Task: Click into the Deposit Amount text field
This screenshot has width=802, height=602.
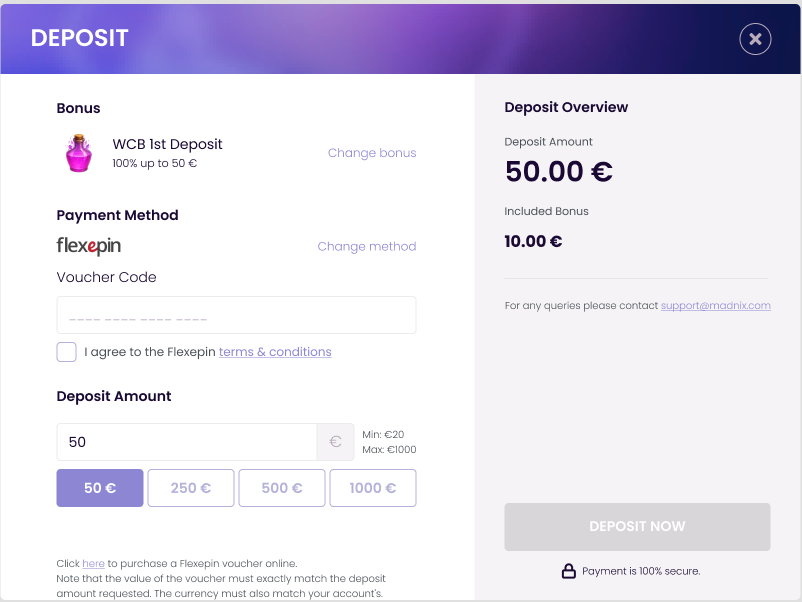Action: click(187, 441)
